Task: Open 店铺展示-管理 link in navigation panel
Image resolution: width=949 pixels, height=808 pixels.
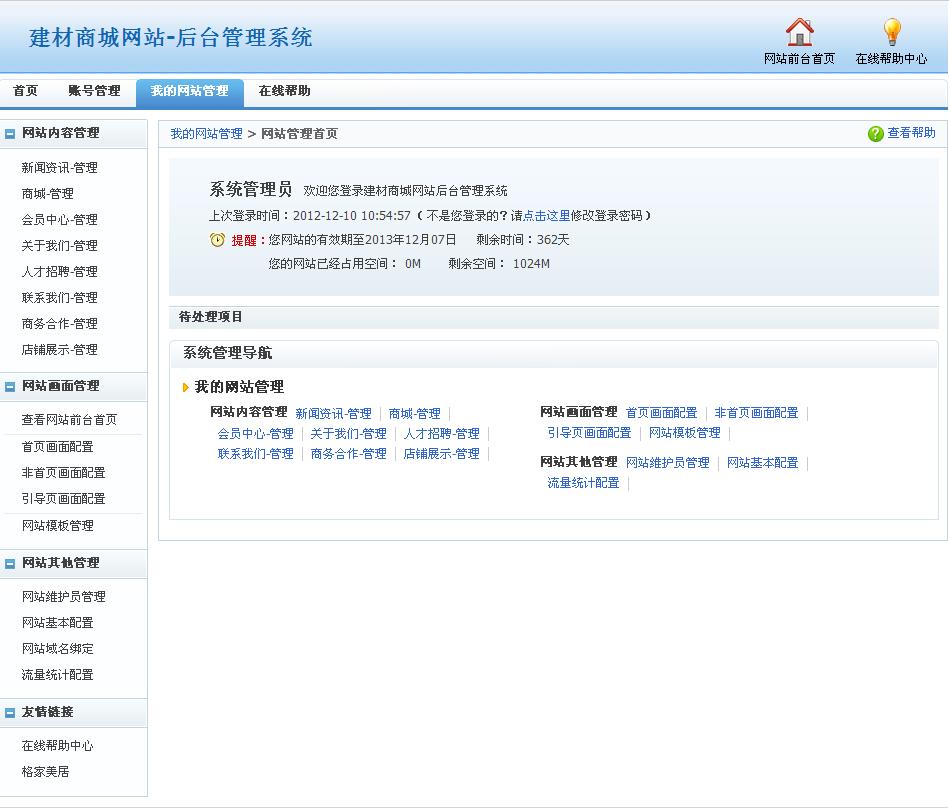Action: [442, 454]
